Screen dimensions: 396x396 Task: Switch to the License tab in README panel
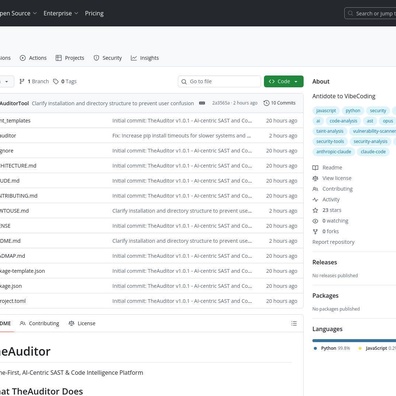82,323
